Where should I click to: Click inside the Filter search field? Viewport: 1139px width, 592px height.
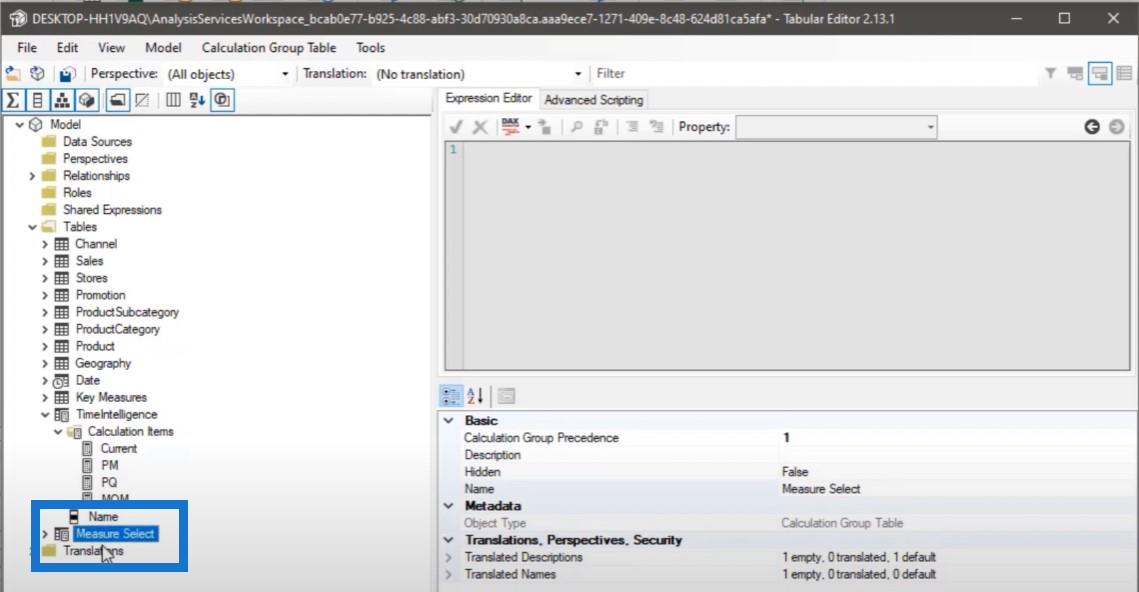pos(815,73)
